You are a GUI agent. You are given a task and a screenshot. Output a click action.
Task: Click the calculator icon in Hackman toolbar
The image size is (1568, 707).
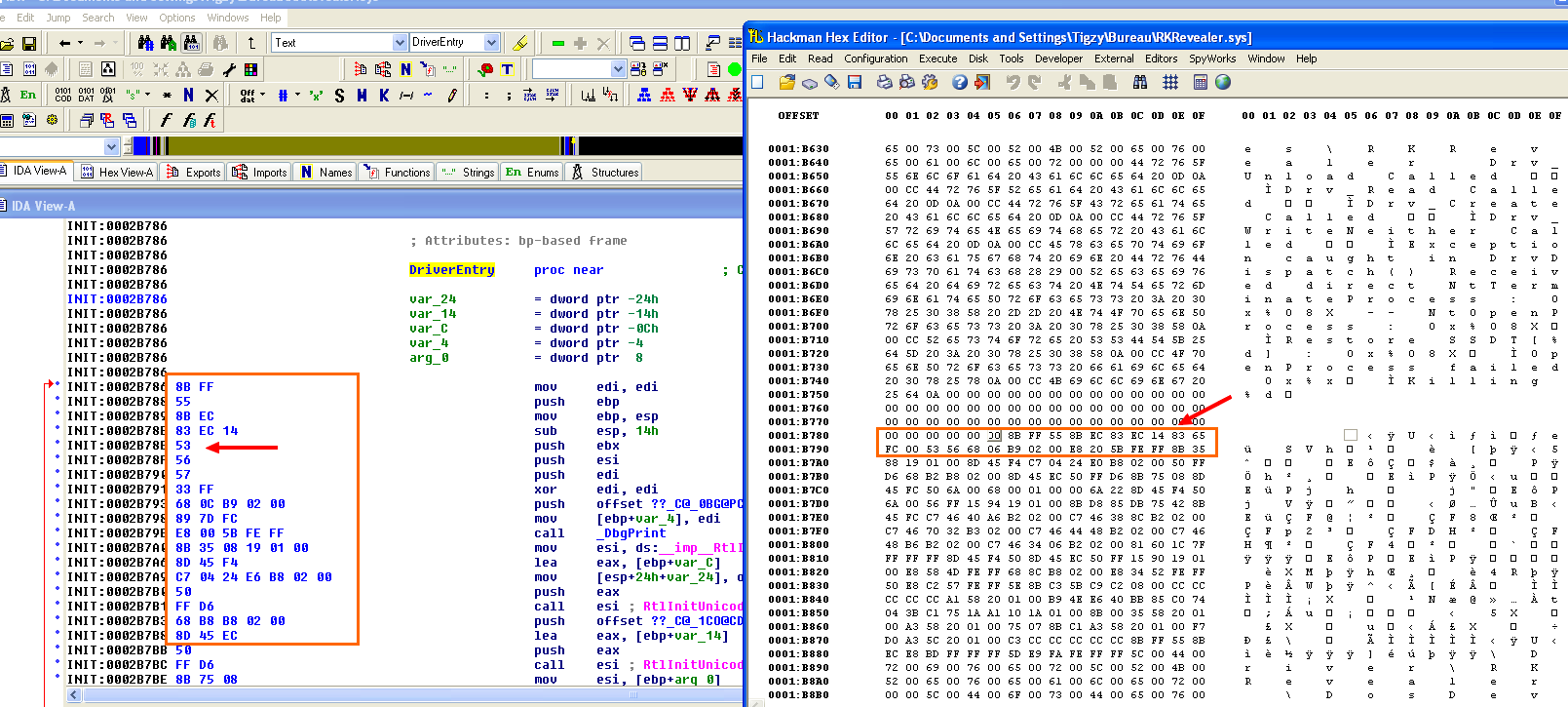tap(1201, 83)
